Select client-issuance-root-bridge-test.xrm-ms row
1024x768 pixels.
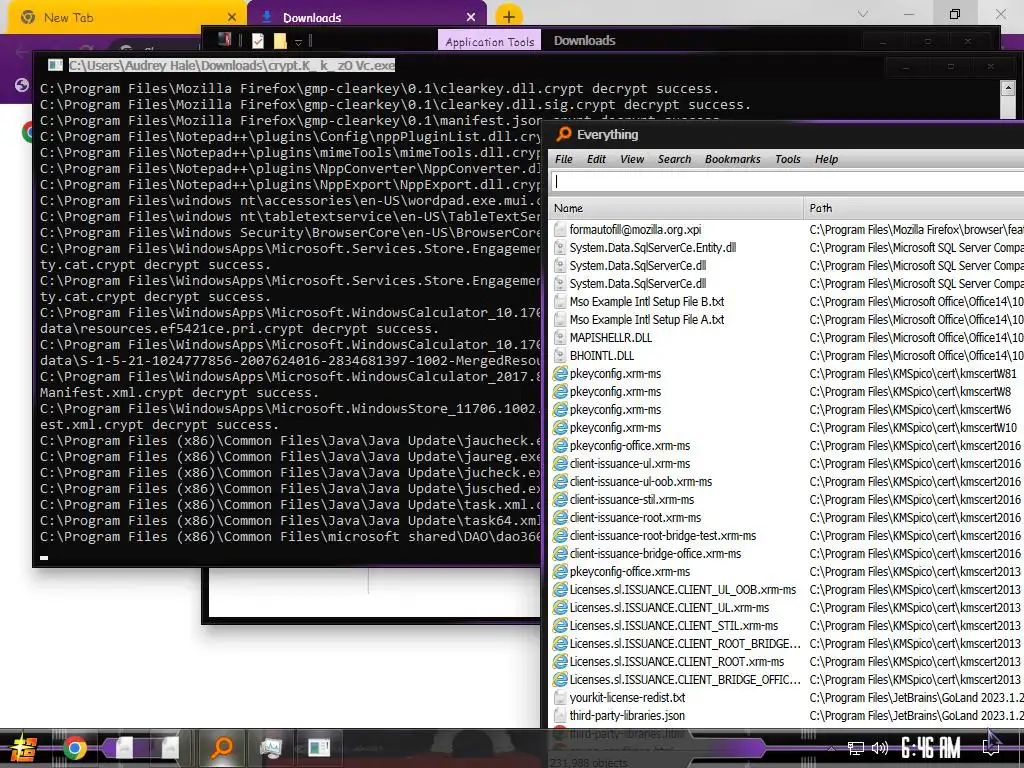663,536
